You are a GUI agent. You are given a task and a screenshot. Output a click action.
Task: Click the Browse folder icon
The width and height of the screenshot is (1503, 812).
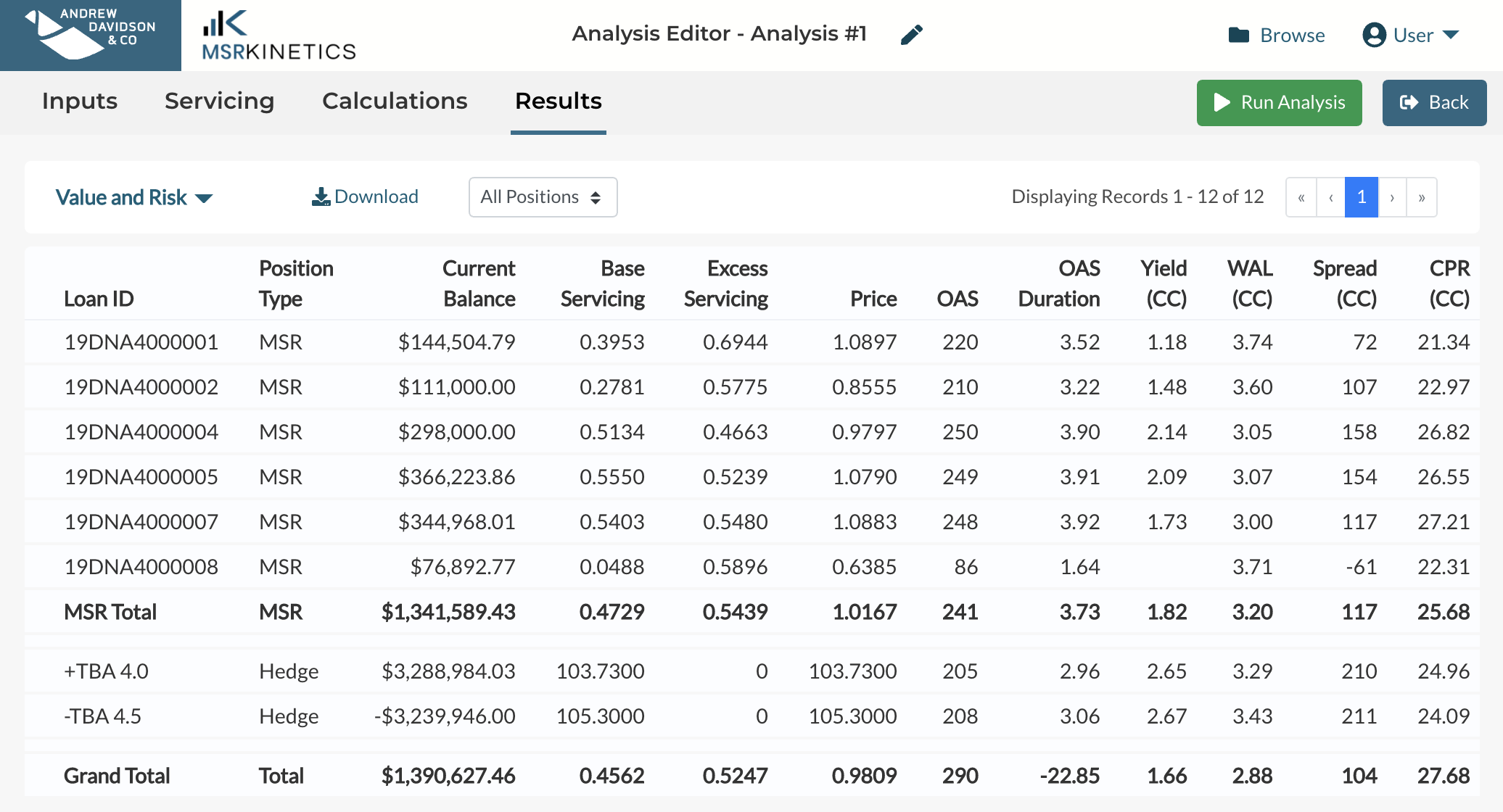(x=1239, y=35)
